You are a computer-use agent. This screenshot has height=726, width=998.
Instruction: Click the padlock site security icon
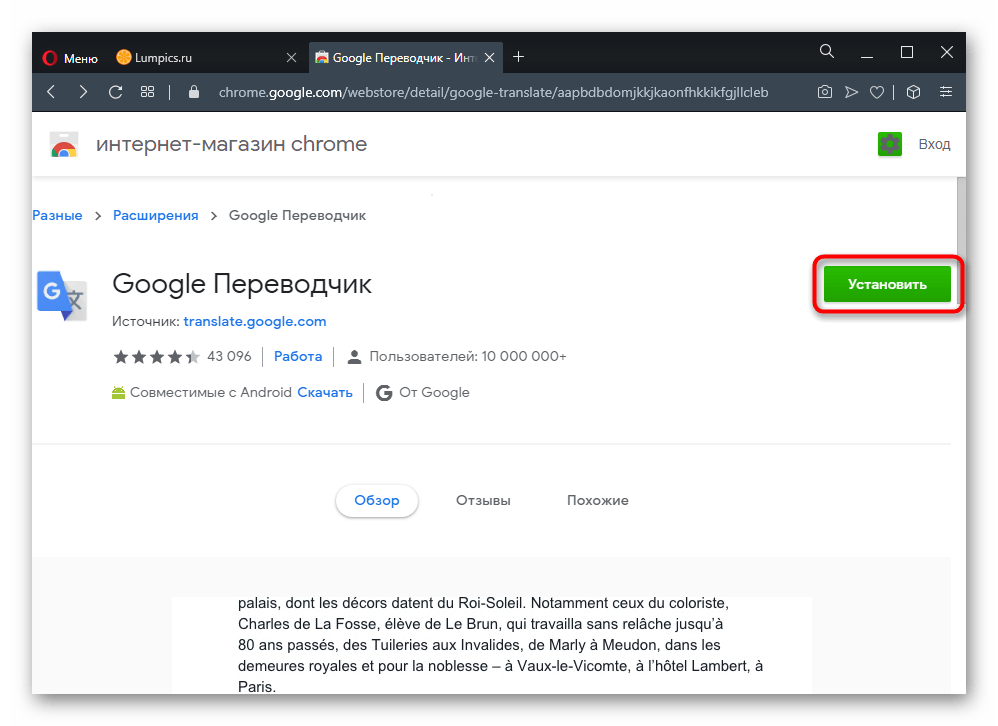[194, 92]
